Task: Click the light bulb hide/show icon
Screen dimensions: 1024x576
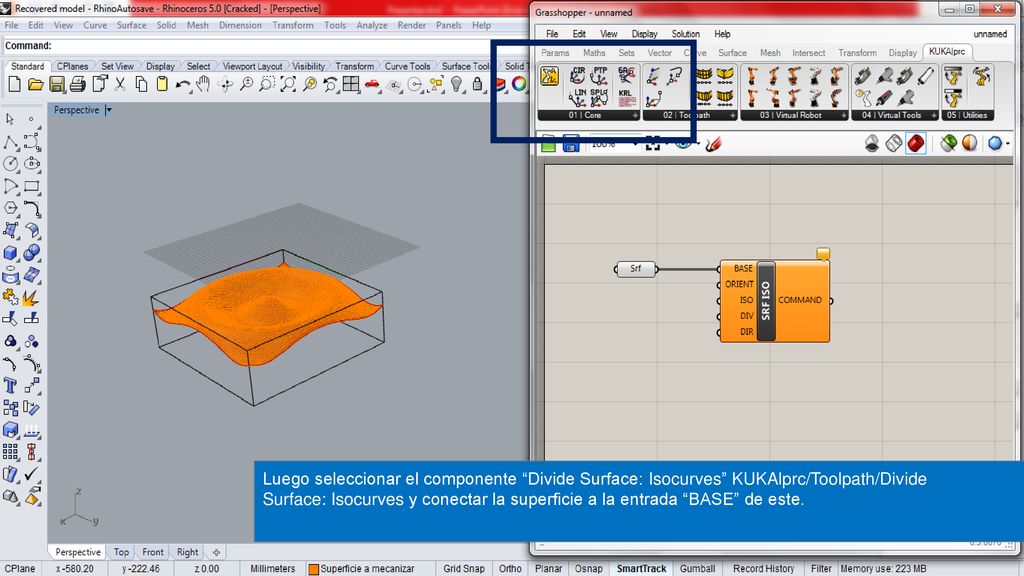Action: (456, 84)
